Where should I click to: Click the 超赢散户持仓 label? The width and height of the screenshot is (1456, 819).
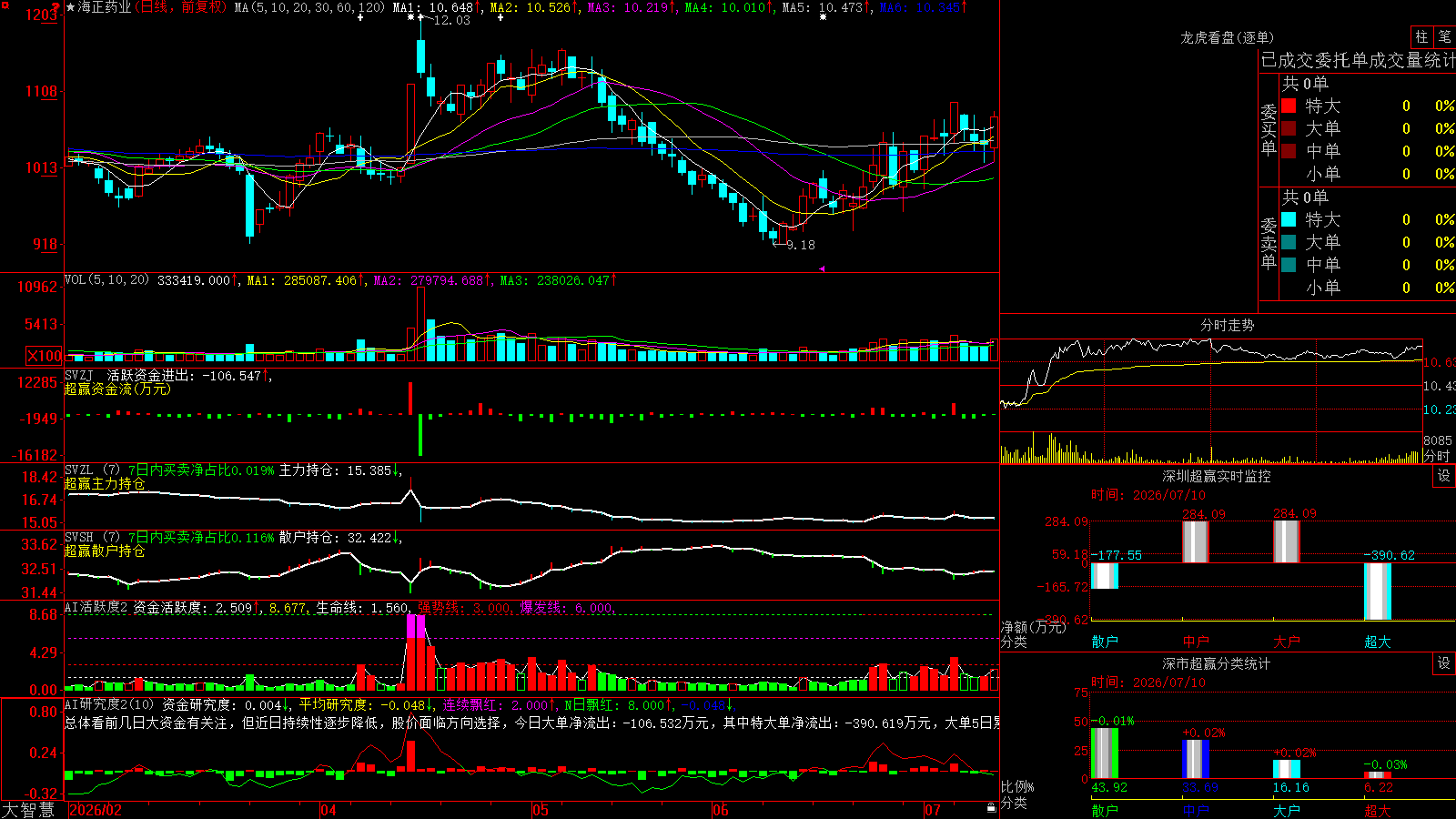point(105,551)
